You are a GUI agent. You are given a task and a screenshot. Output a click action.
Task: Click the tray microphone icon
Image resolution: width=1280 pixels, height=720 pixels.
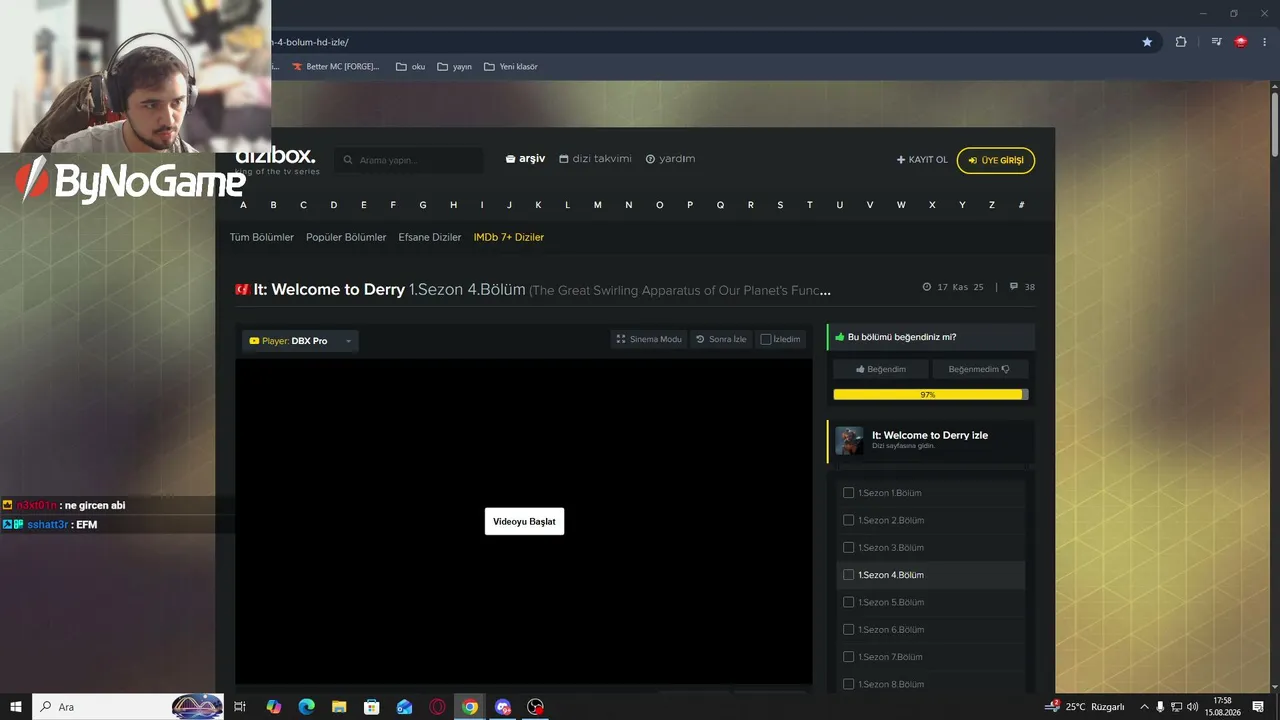[1160, 707]
